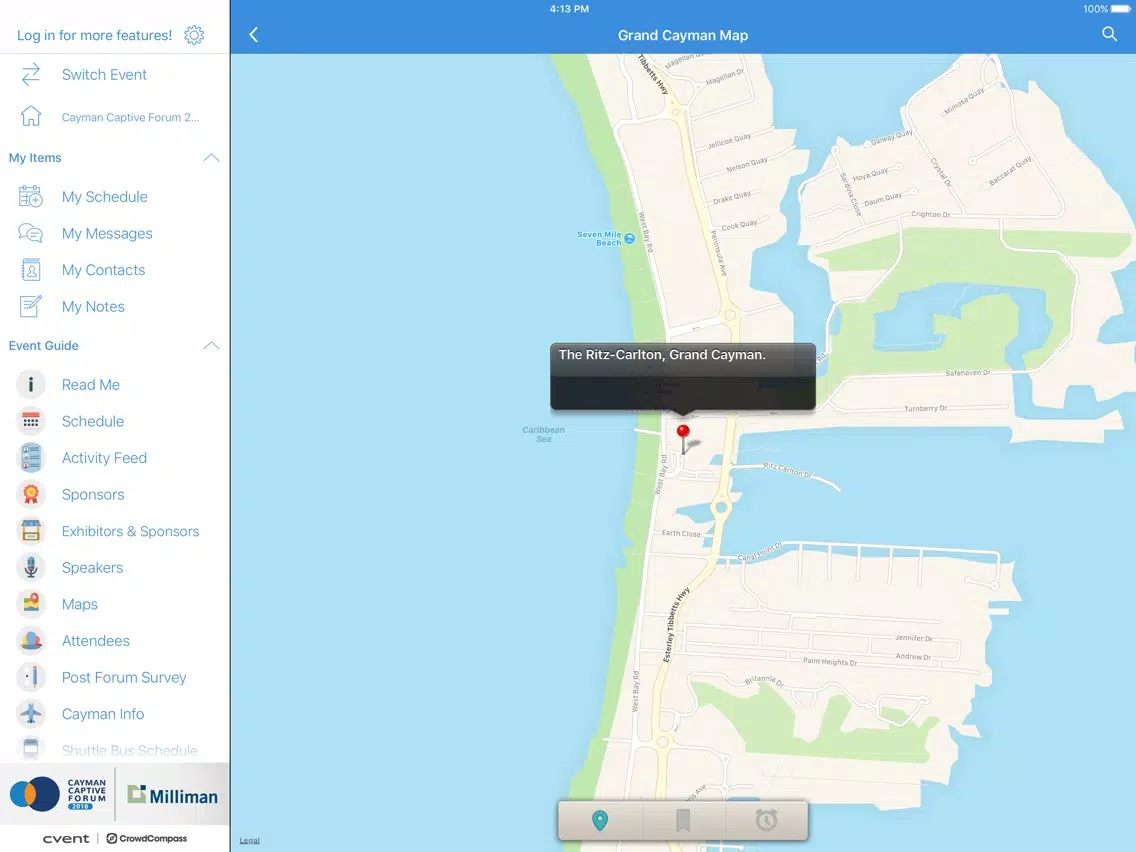Tap the Switch Event arrows icon
The height and width of the screenshot is (852, 1136).
coord(30,75)
